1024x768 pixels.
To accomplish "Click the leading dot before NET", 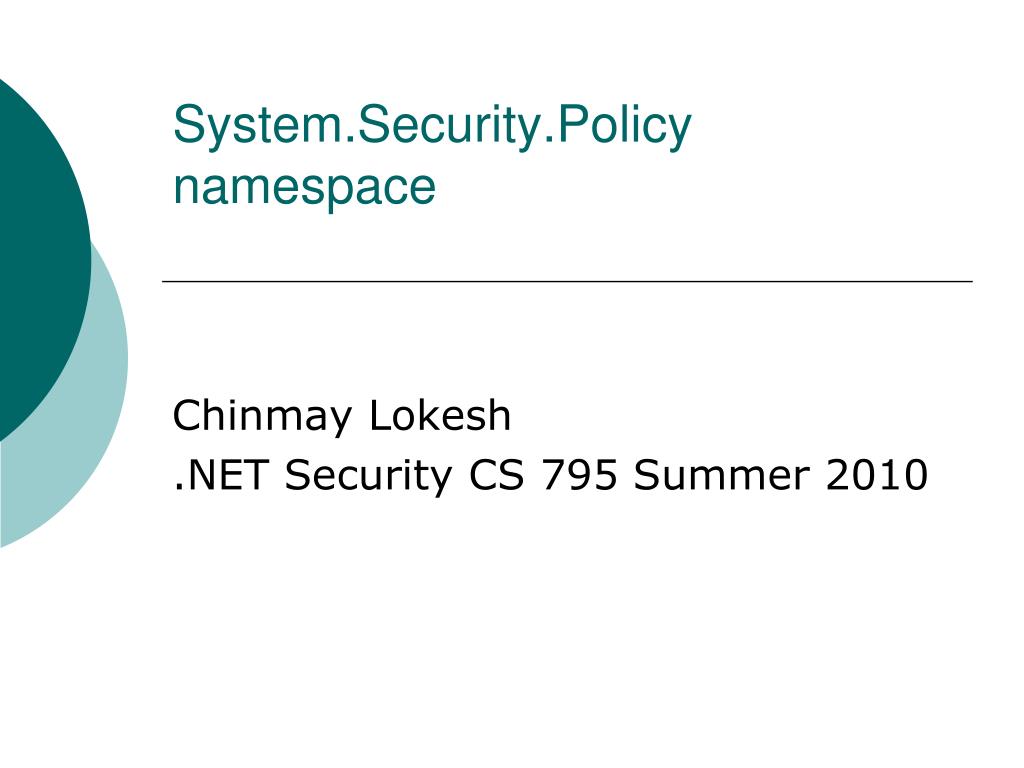I will (x=178, y=487).
